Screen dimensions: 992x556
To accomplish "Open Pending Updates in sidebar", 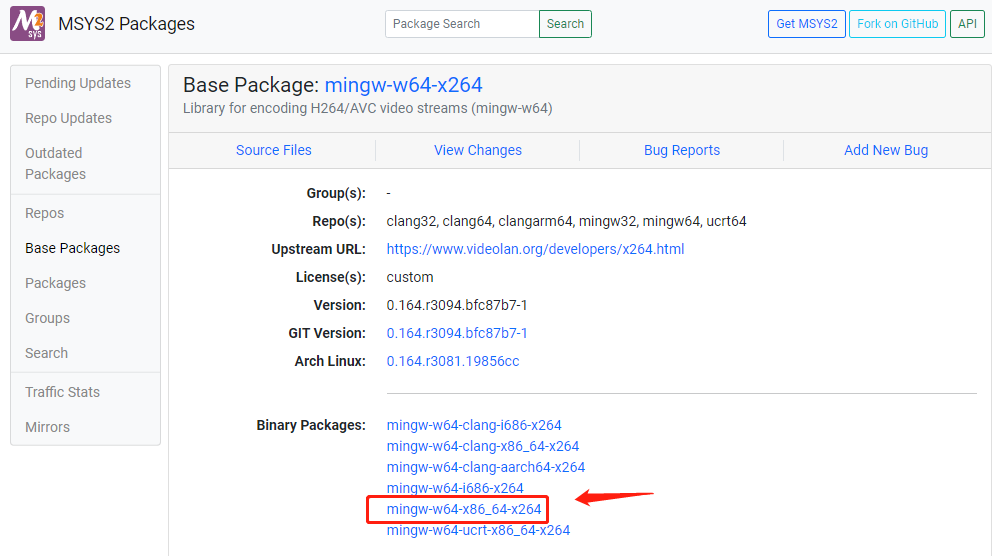I will (x=78, y=83).
